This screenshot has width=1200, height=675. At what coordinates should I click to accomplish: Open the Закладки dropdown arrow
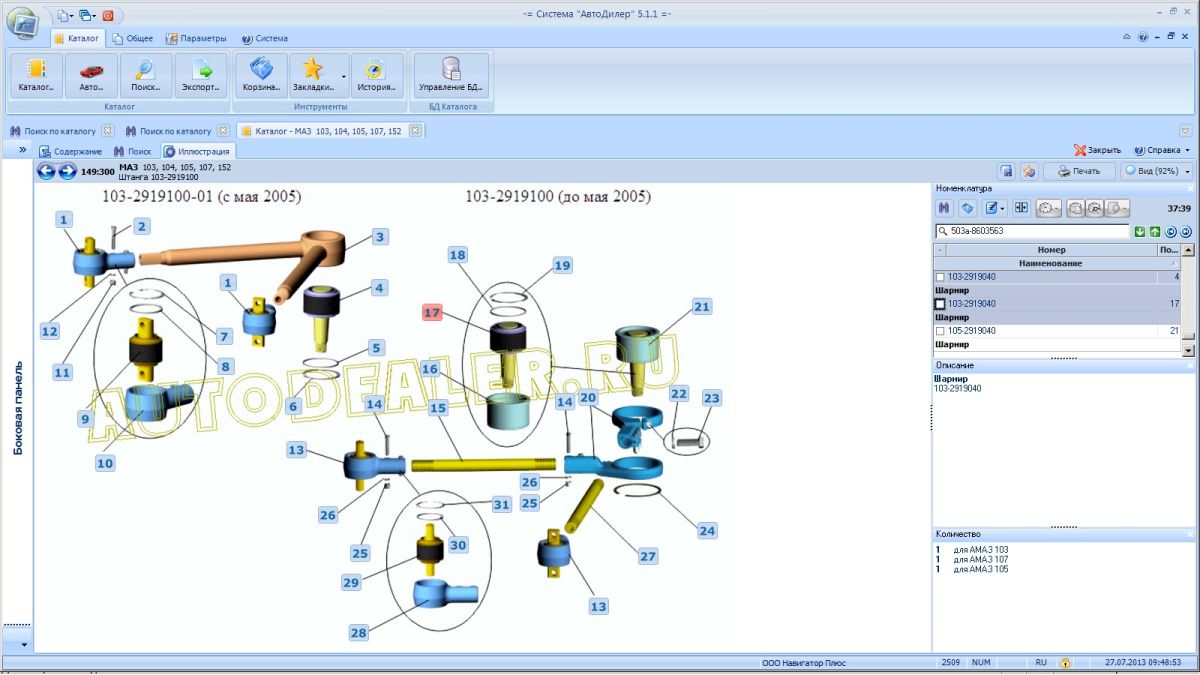point(343,75)
